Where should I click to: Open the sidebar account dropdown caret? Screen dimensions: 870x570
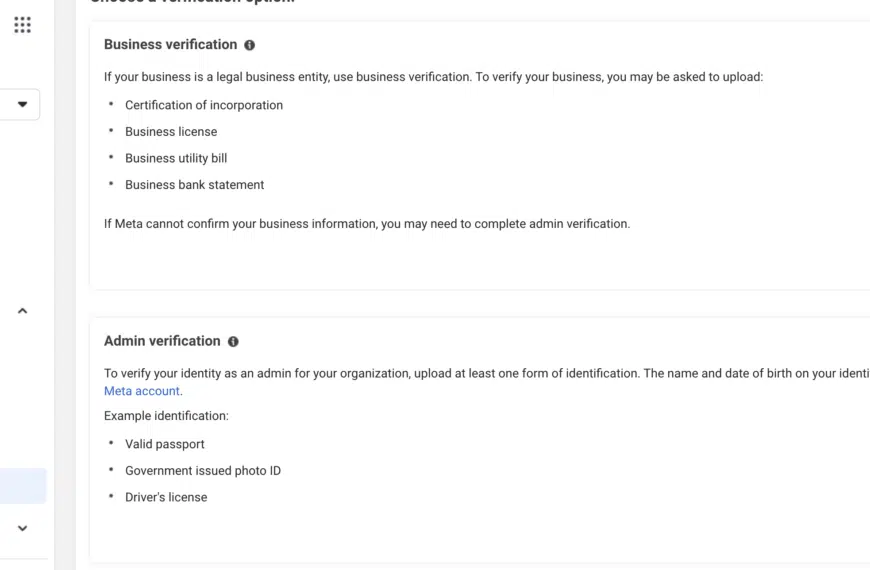(22, 104)
